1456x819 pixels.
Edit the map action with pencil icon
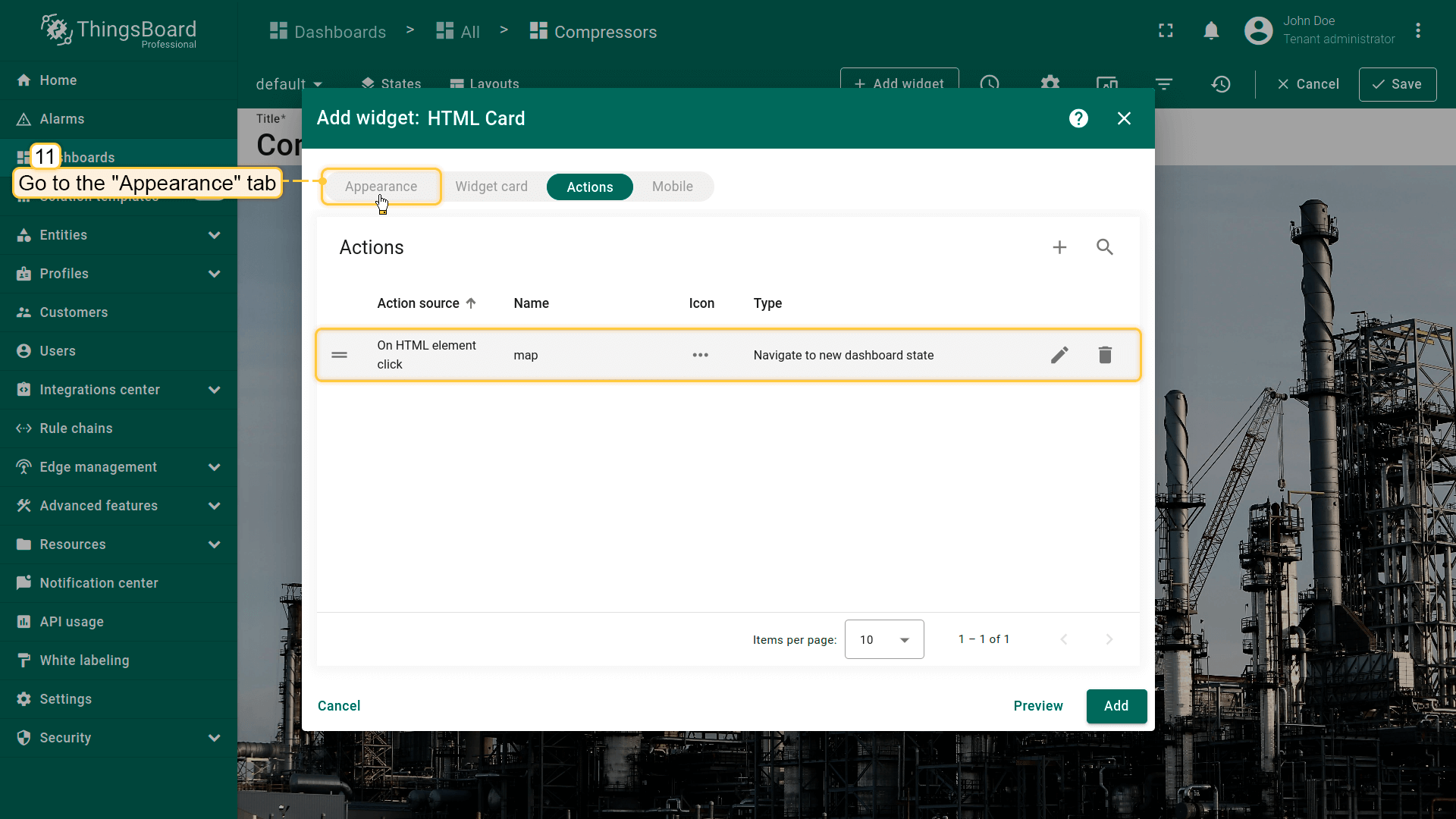[x=1059, y=355]
